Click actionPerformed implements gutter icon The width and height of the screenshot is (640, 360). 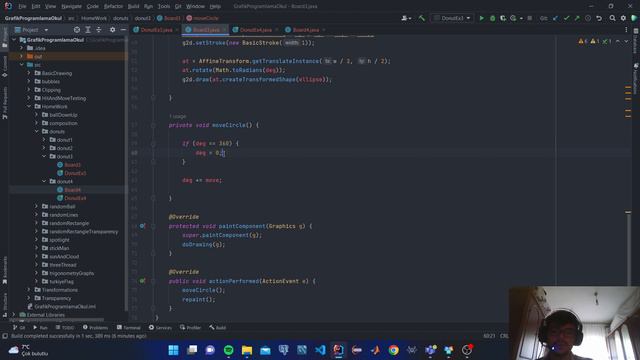pos(142,281)
